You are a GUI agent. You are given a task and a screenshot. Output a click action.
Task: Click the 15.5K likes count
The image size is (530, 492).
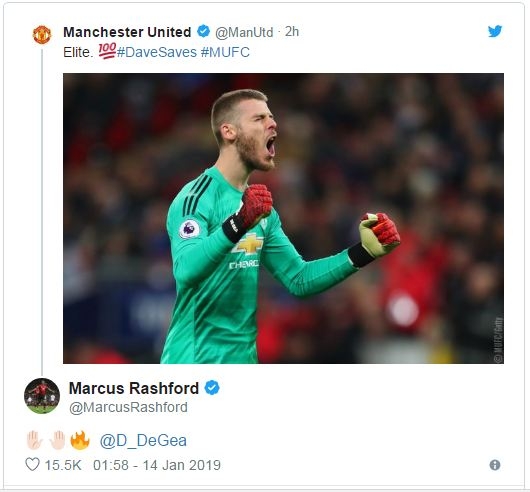63,465
